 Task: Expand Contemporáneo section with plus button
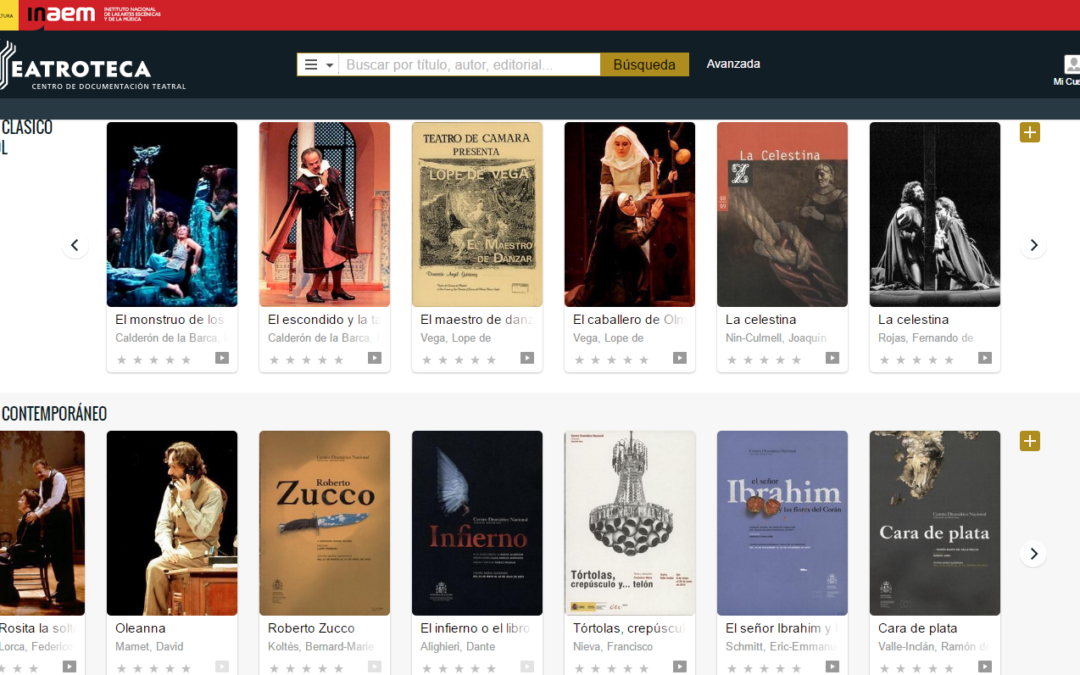[x=1030, y=441]
